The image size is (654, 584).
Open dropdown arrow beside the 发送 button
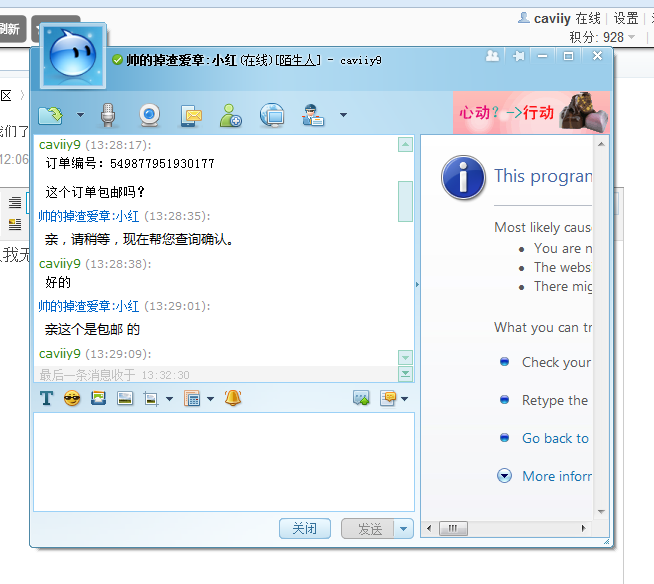tap(403, 529)
